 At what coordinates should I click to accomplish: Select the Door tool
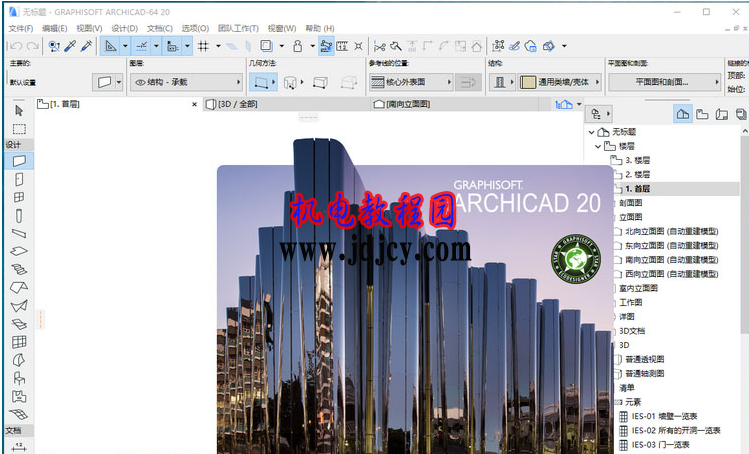click(19, 179)
